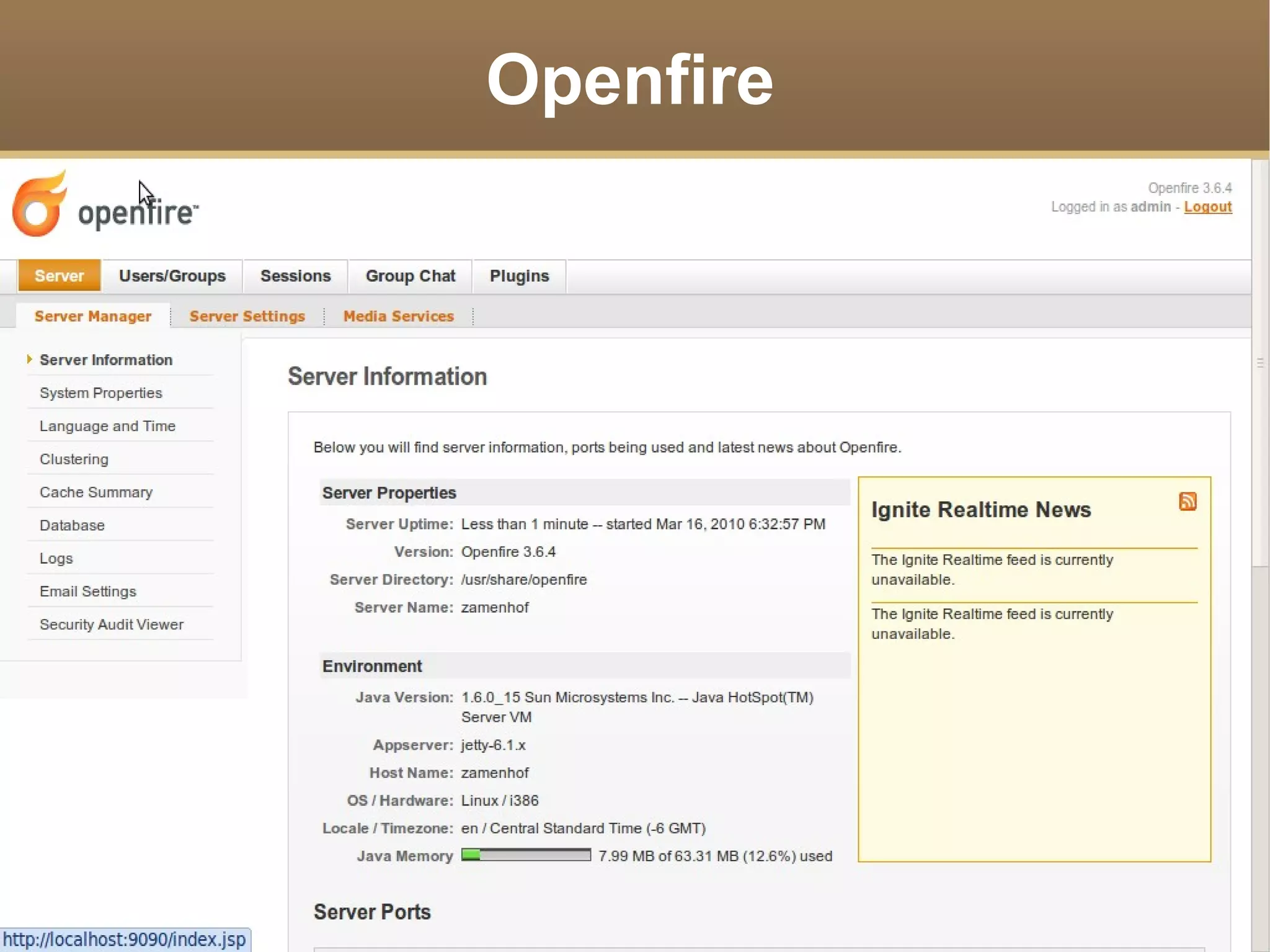Image resolution: width=1270 pixels, height=952 pixels.
Task: Open Server Settings submenu
Action: 247,316
